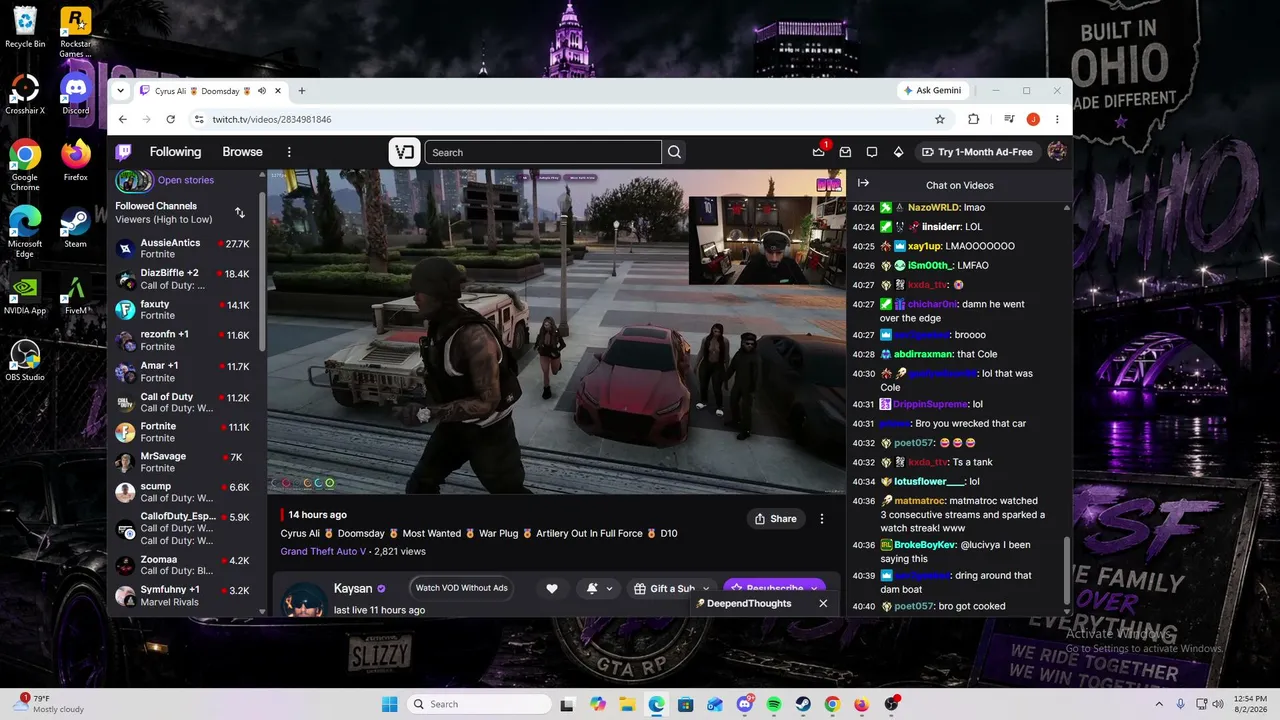Screen dimensions: 1280x720
Task: Open the Twitch home logo
Action: click(x=123, y=152)
